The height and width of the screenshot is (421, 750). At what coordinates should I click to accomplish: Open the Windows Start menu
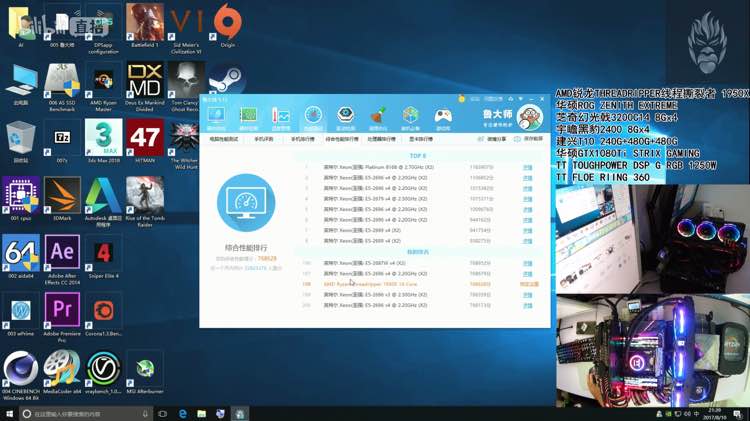coord(9,414)
